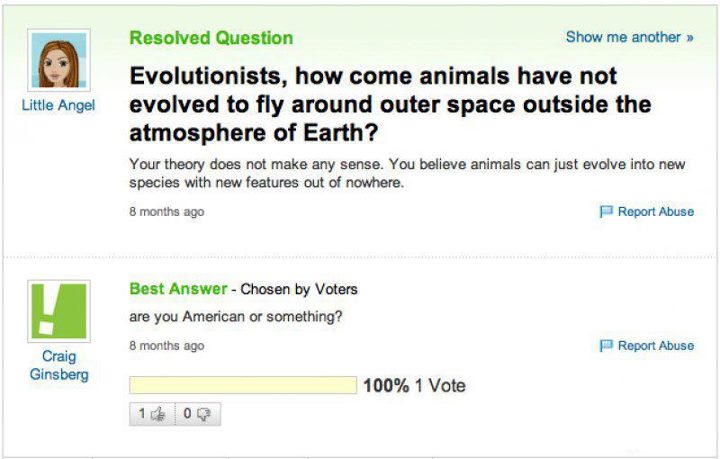Image resolution: width=720 pixels, height=459 pixels.
Task: Click the flag icon beside the question's Report Abuse
Action: pyautogui.click(x=606, y=212)
